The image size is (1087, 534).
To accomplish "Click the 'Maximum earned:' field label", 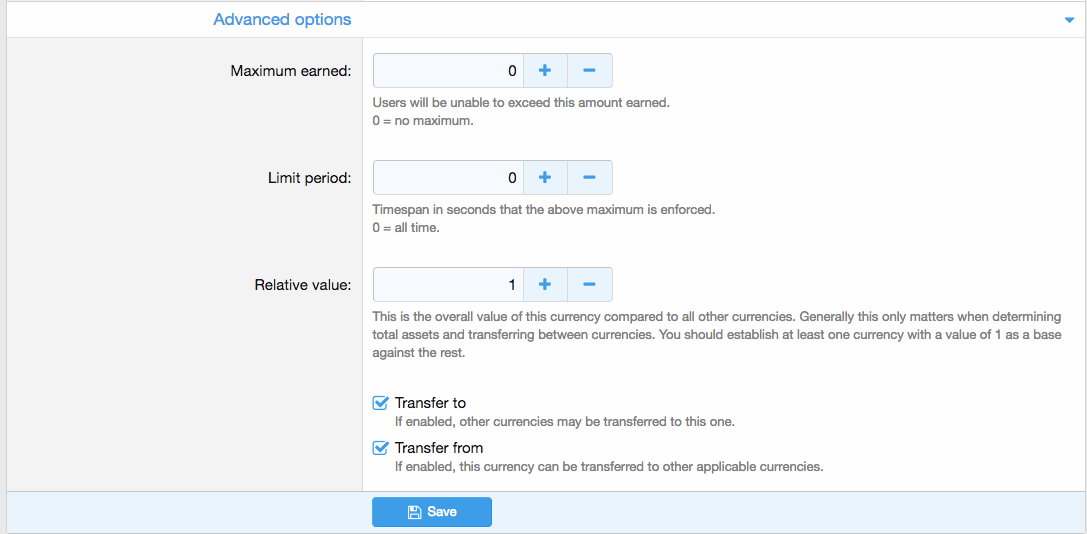I will tap(290, 71).
